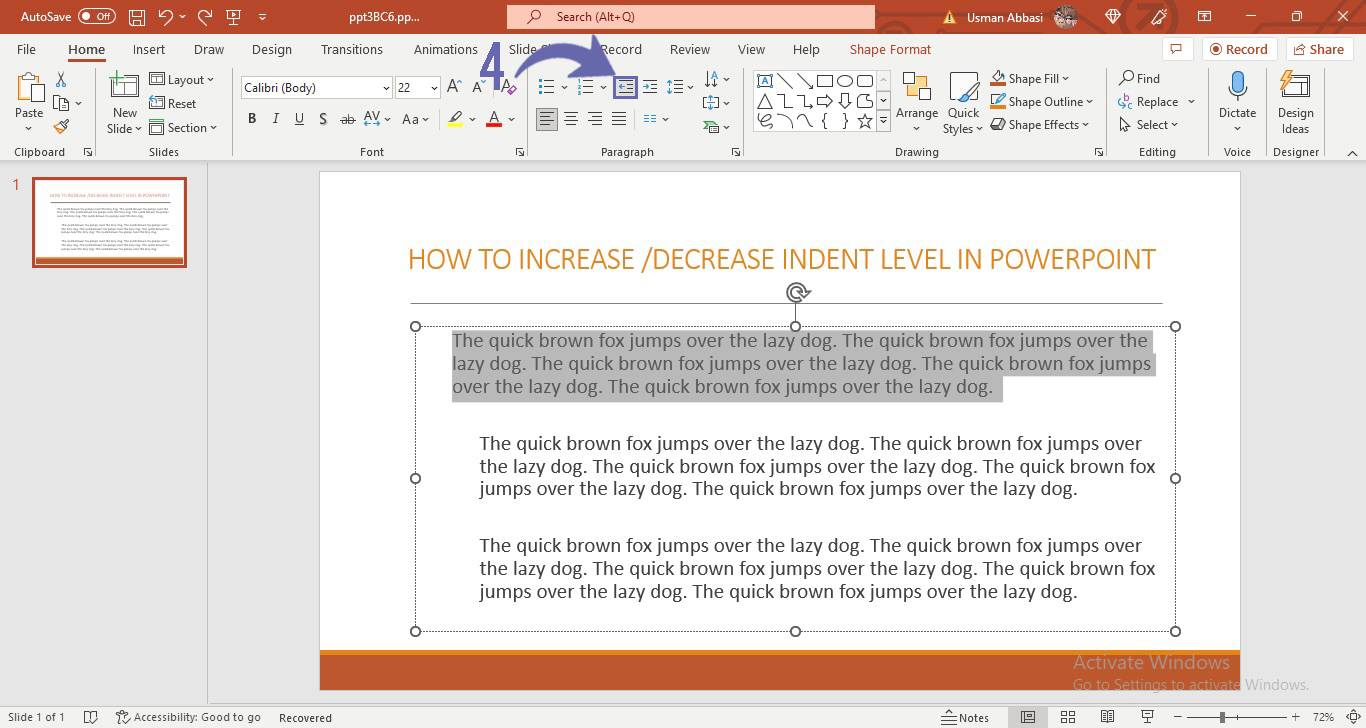This screenshot has height=728, width=1366.
Task: Click Decrease Font Size icon
Action: point(478,87)
